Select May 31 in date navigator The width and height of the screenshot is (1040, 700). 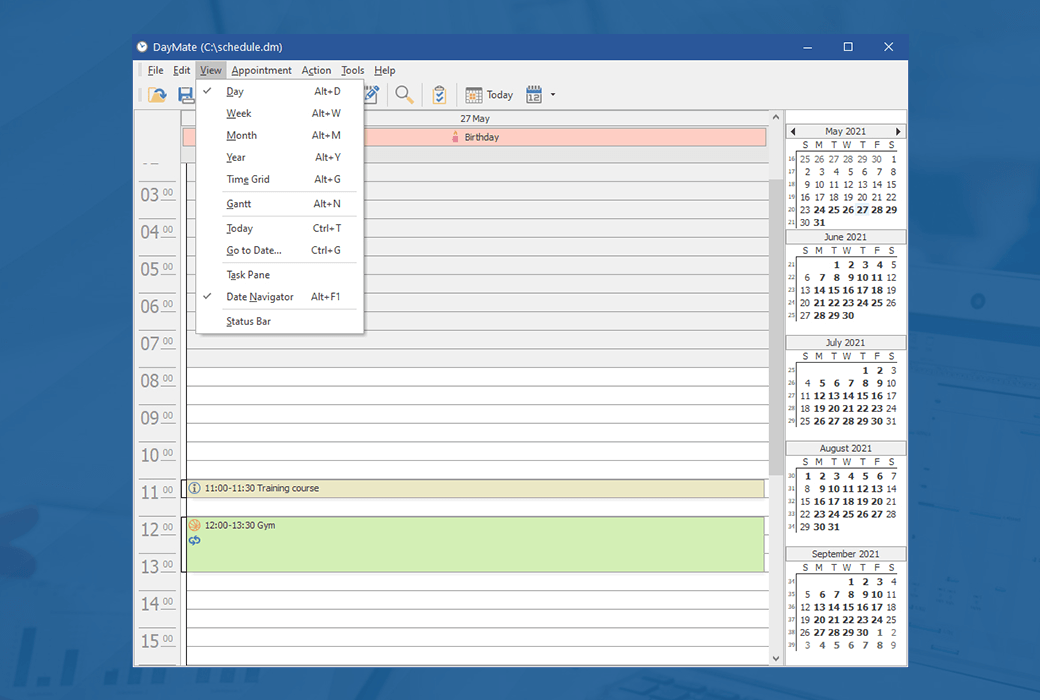click(x=819, y=222)
